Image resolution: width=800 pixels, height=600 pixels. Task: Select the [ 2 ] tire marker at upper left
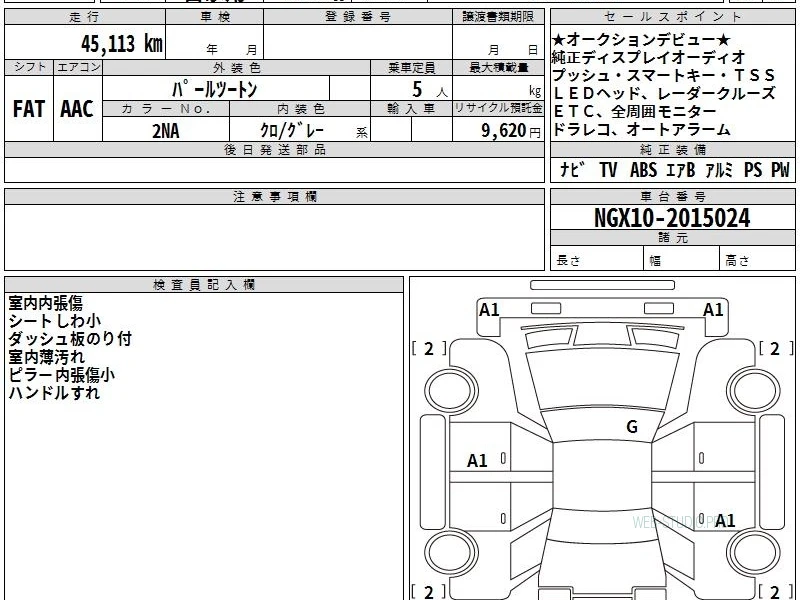coord(429,349)
